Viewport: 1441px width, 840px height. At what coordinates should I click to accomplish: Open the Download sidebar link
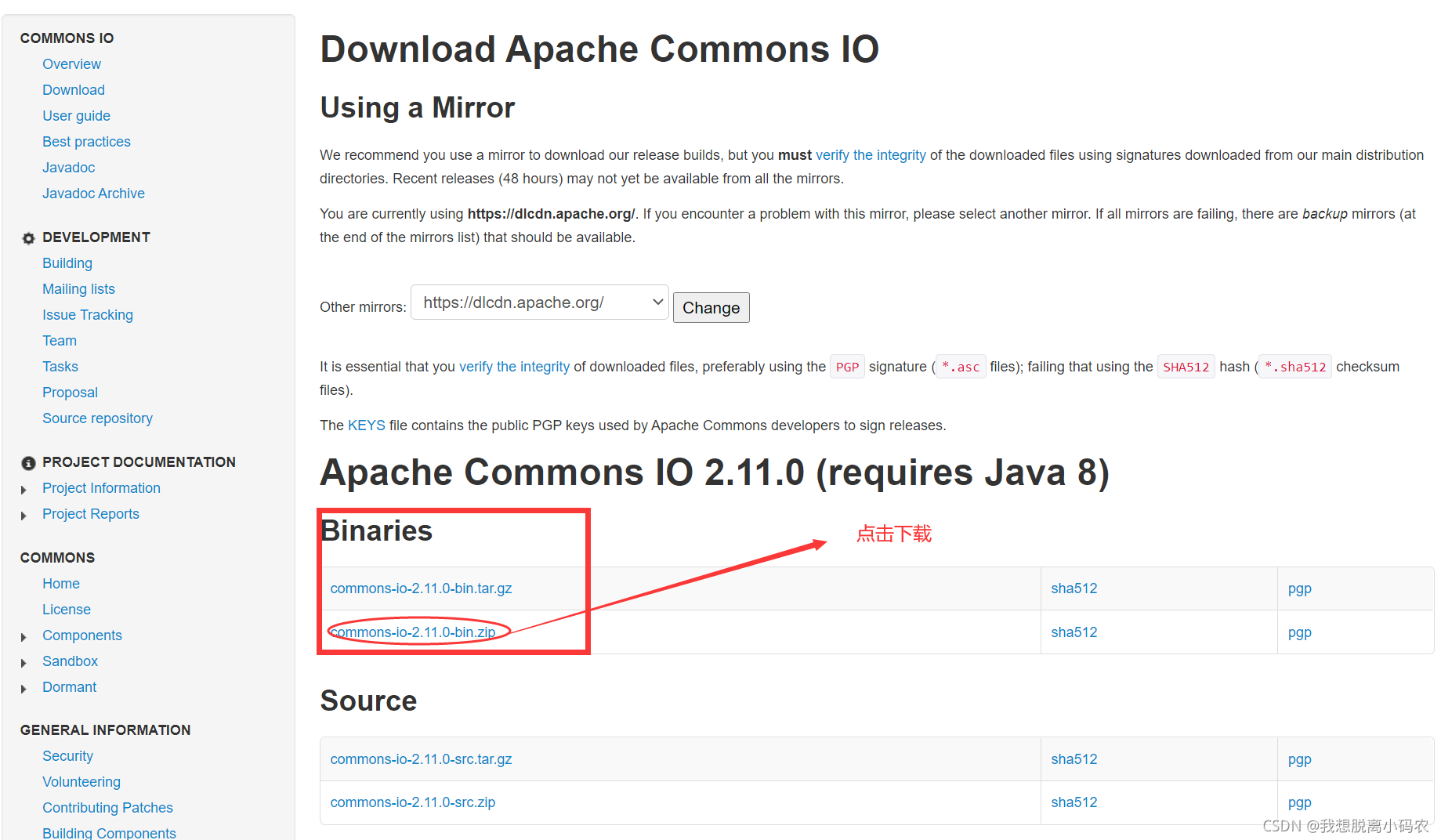click(x=74, y=90)
